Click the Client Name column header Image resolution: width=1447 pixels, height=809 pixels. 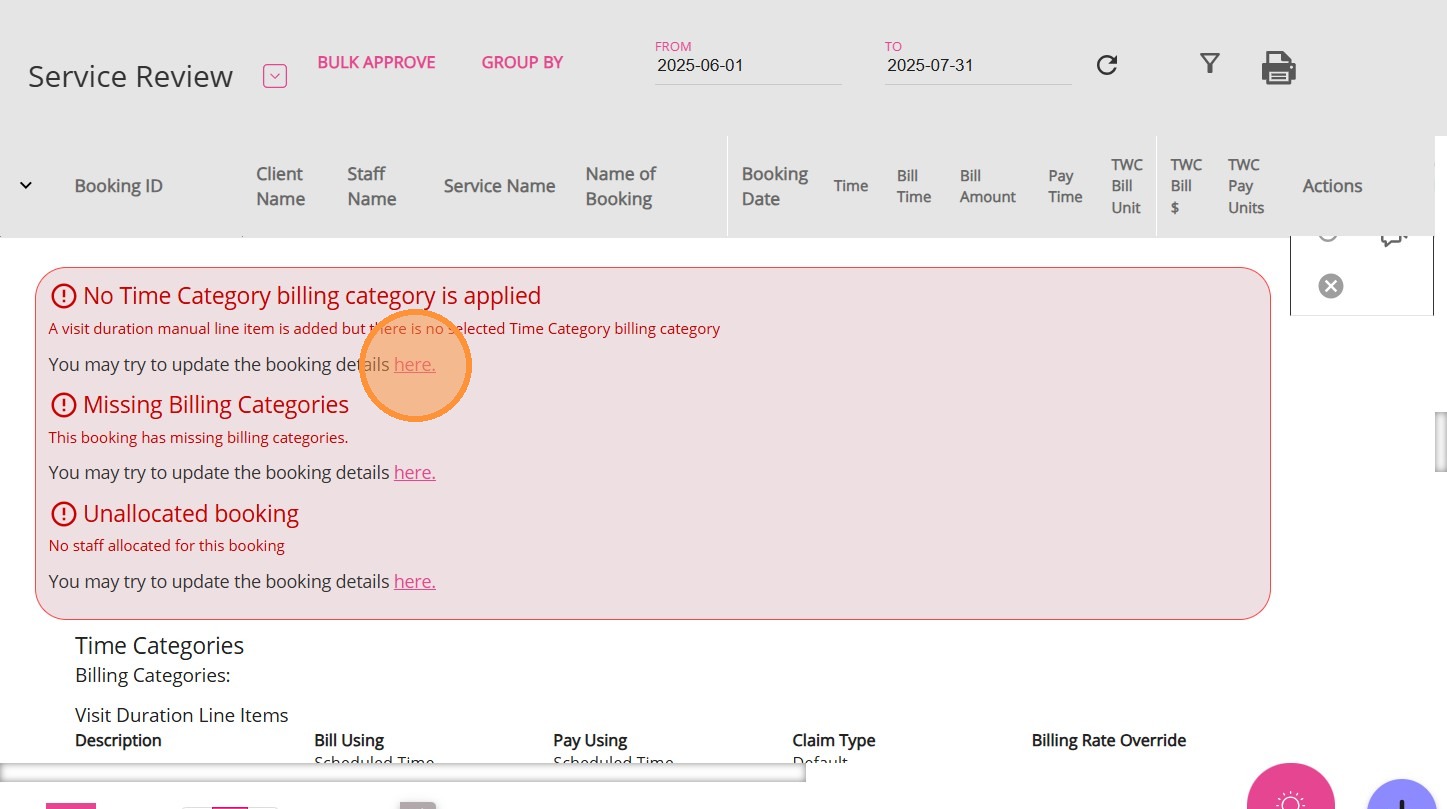(280, 186)
